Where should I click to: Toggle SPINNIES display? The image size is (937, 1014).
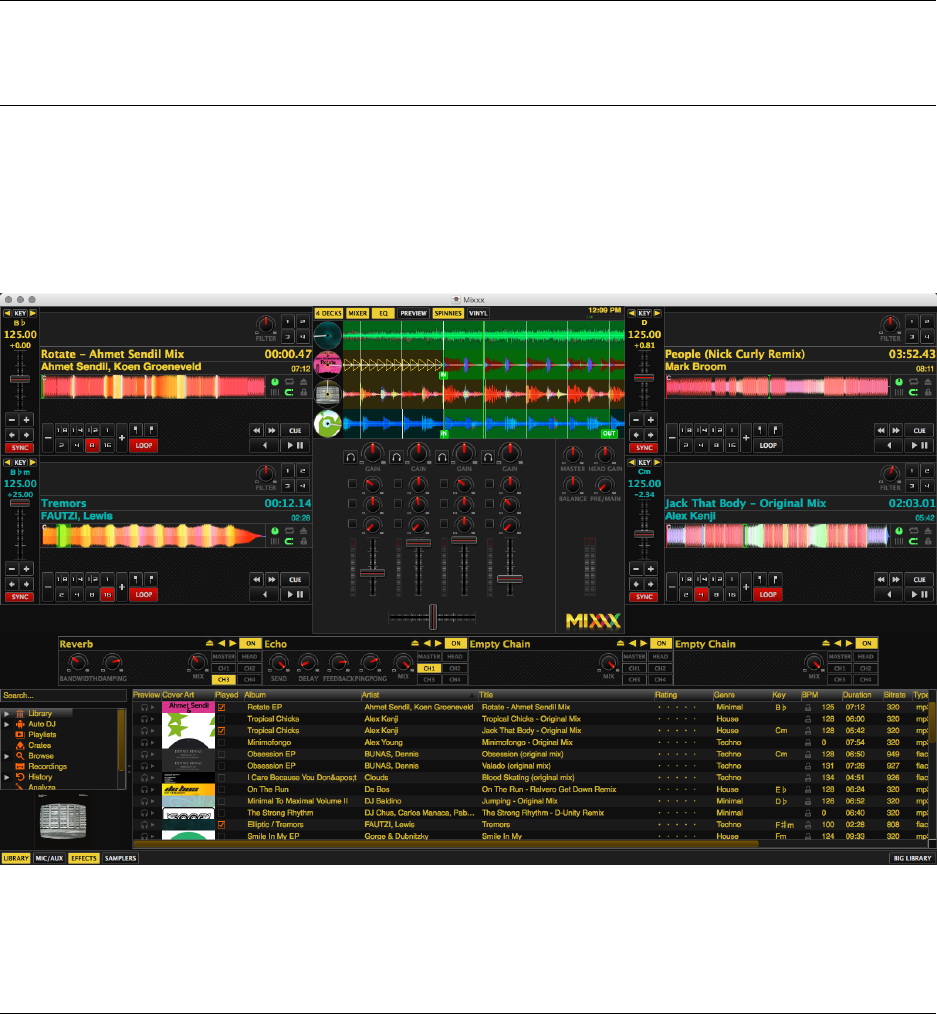pos(448,314)
